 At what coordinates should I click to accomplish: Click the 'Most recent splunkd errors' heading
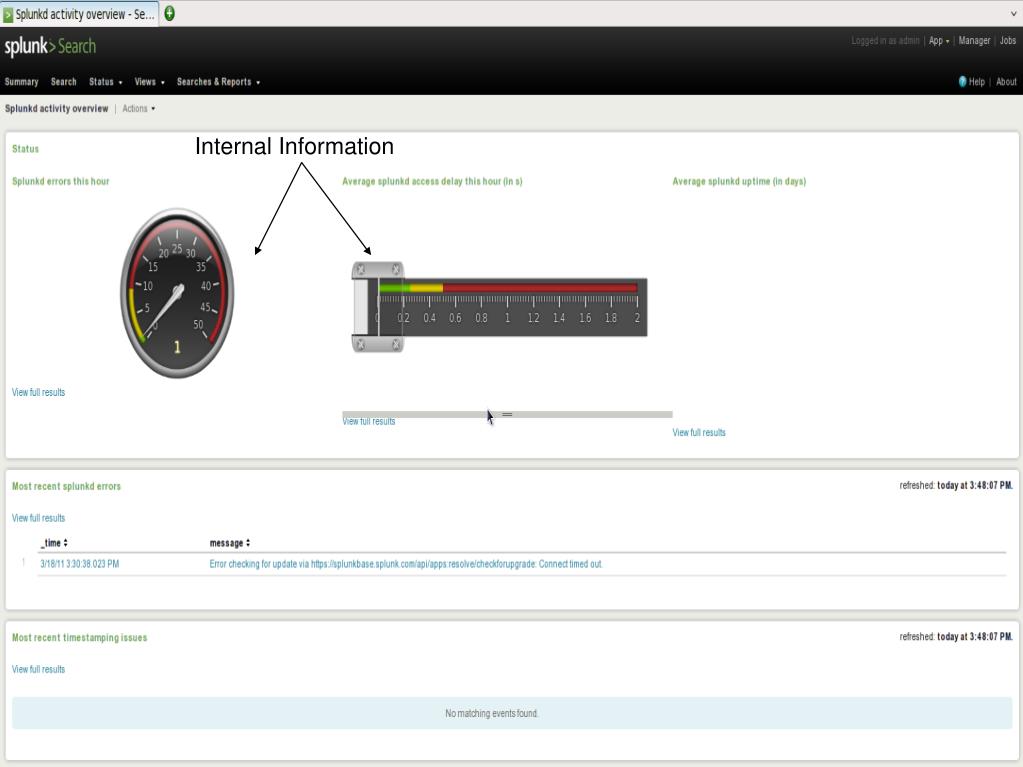pos(67,486)
